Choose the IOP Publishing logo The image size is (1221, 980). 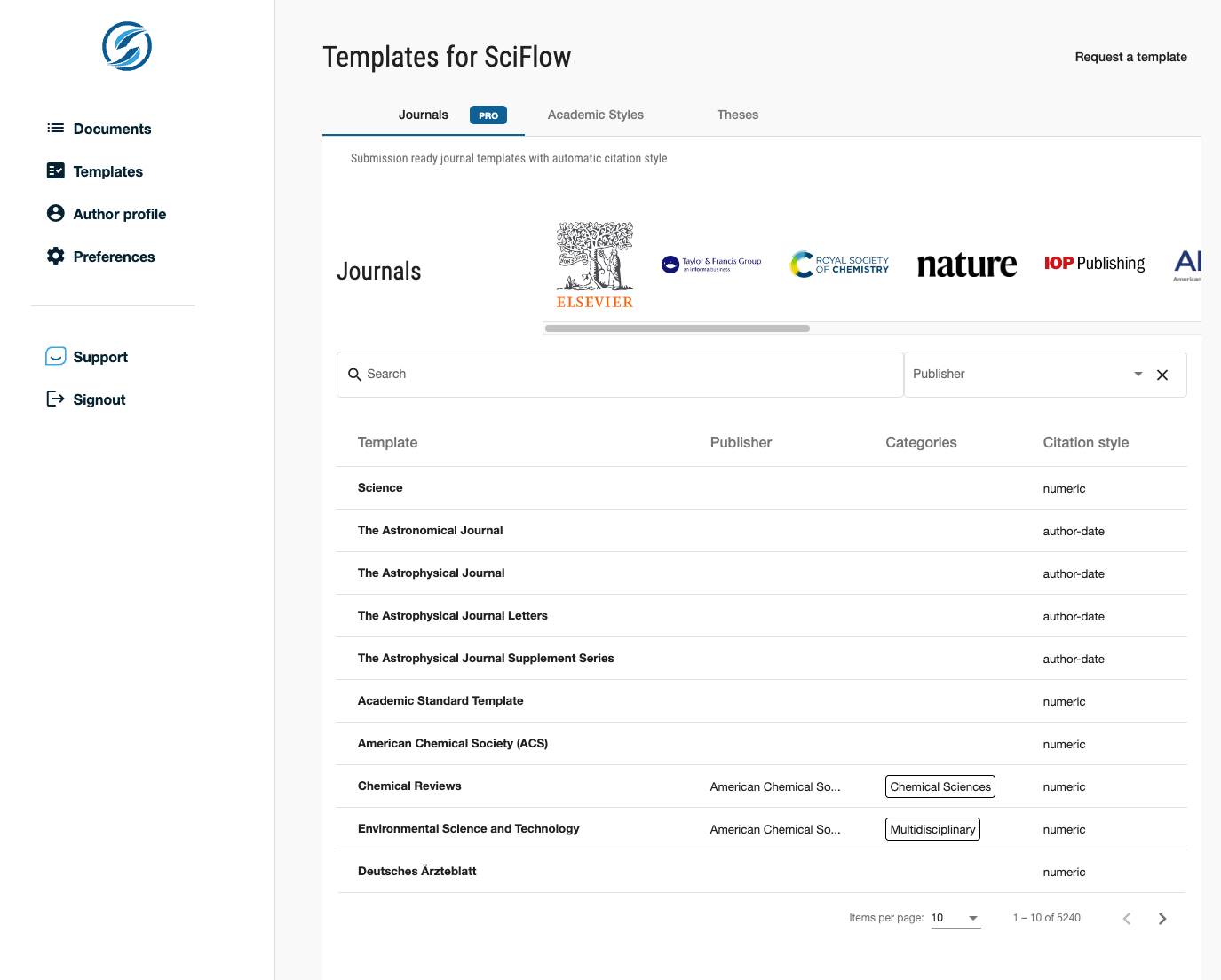coord(1094,264)
